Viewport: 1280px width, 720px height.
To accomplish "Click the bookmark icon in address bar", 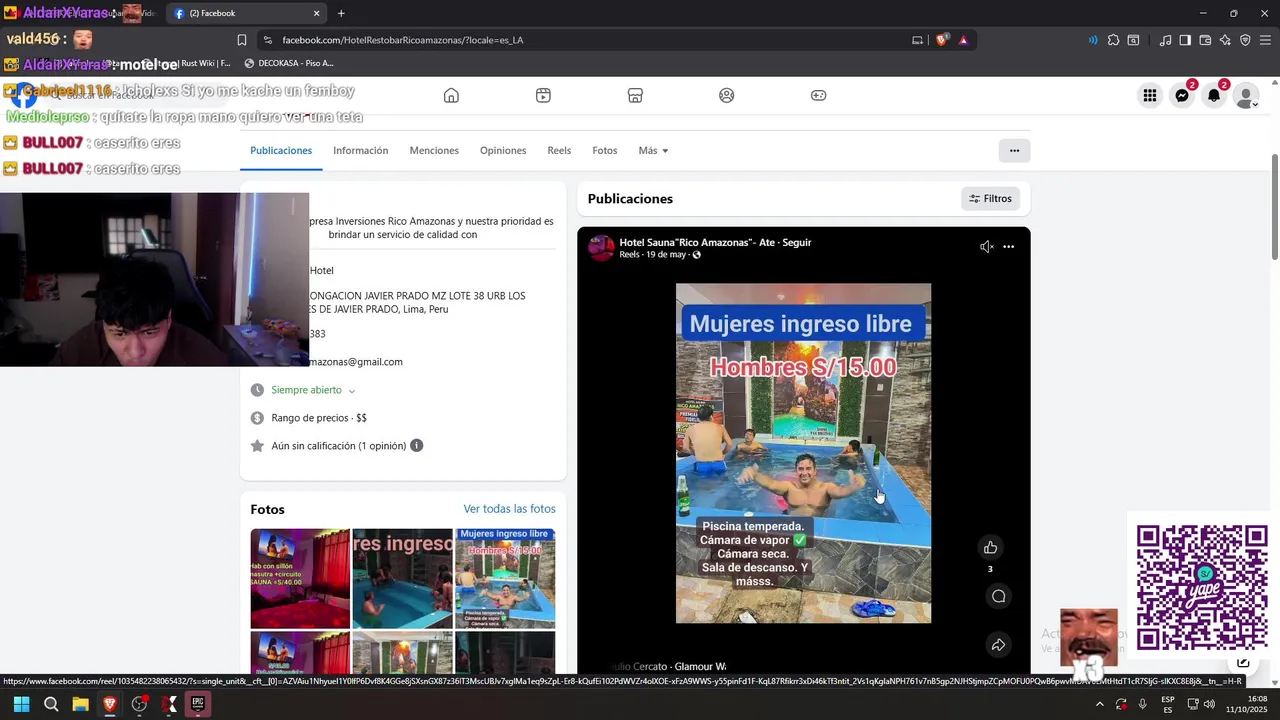I will coord(242,40).
